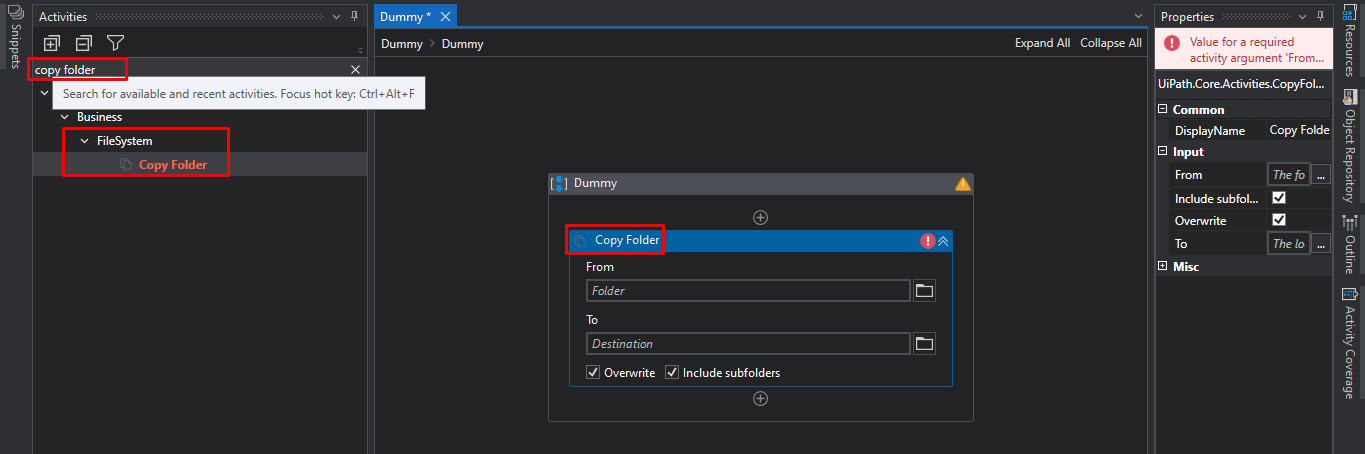
Task: Click Collapse All in designer
Action: click(1111, 43)
